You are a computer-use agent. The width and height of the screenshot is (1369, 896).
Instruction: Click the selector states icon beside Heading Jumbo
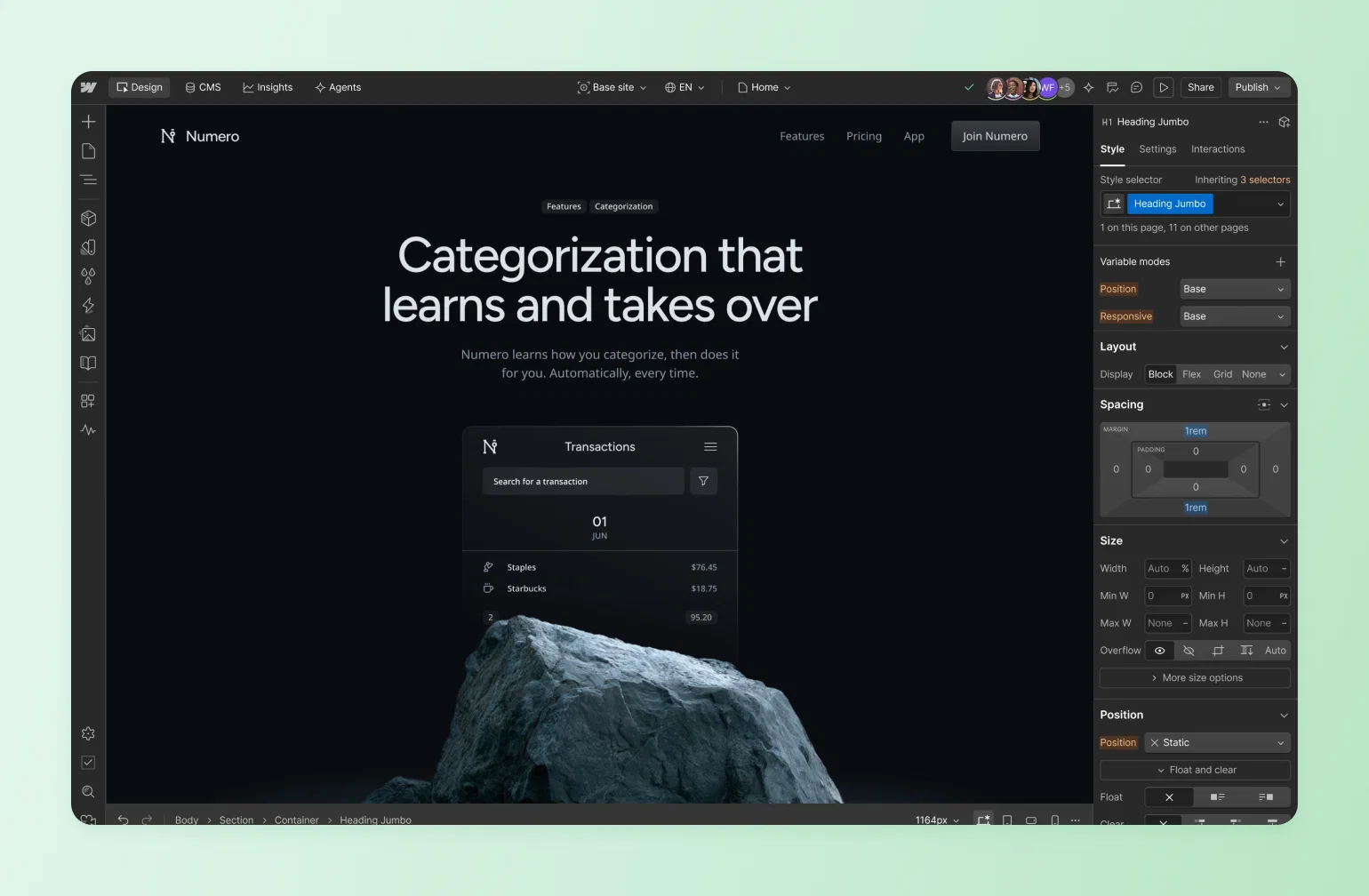point(1114,204)
